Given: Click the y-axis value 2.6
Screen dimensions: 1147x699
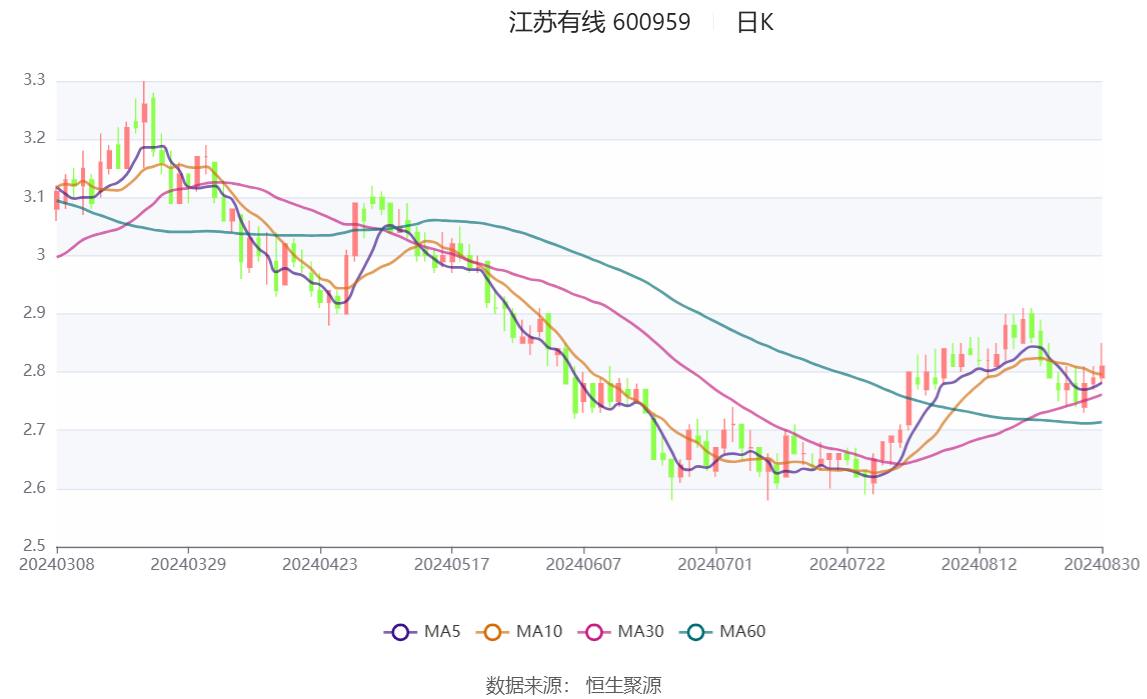Looking at the screenshot, I should (x=34, y=488).
